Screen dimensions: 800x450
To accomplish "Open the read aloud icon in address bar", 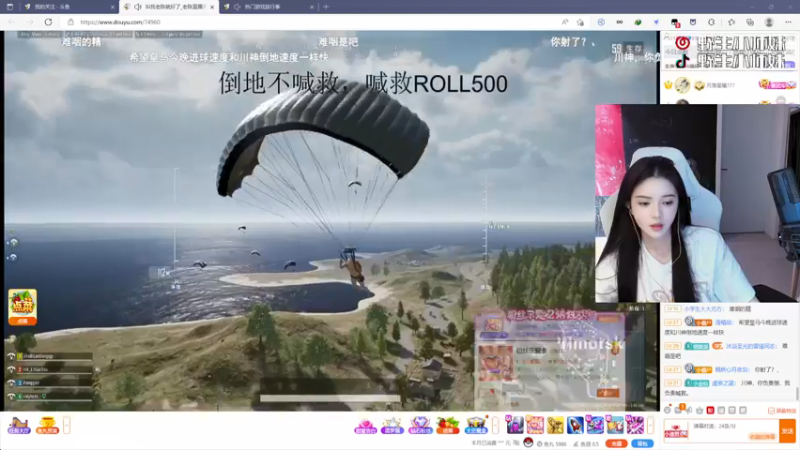I will coord(565,22).
